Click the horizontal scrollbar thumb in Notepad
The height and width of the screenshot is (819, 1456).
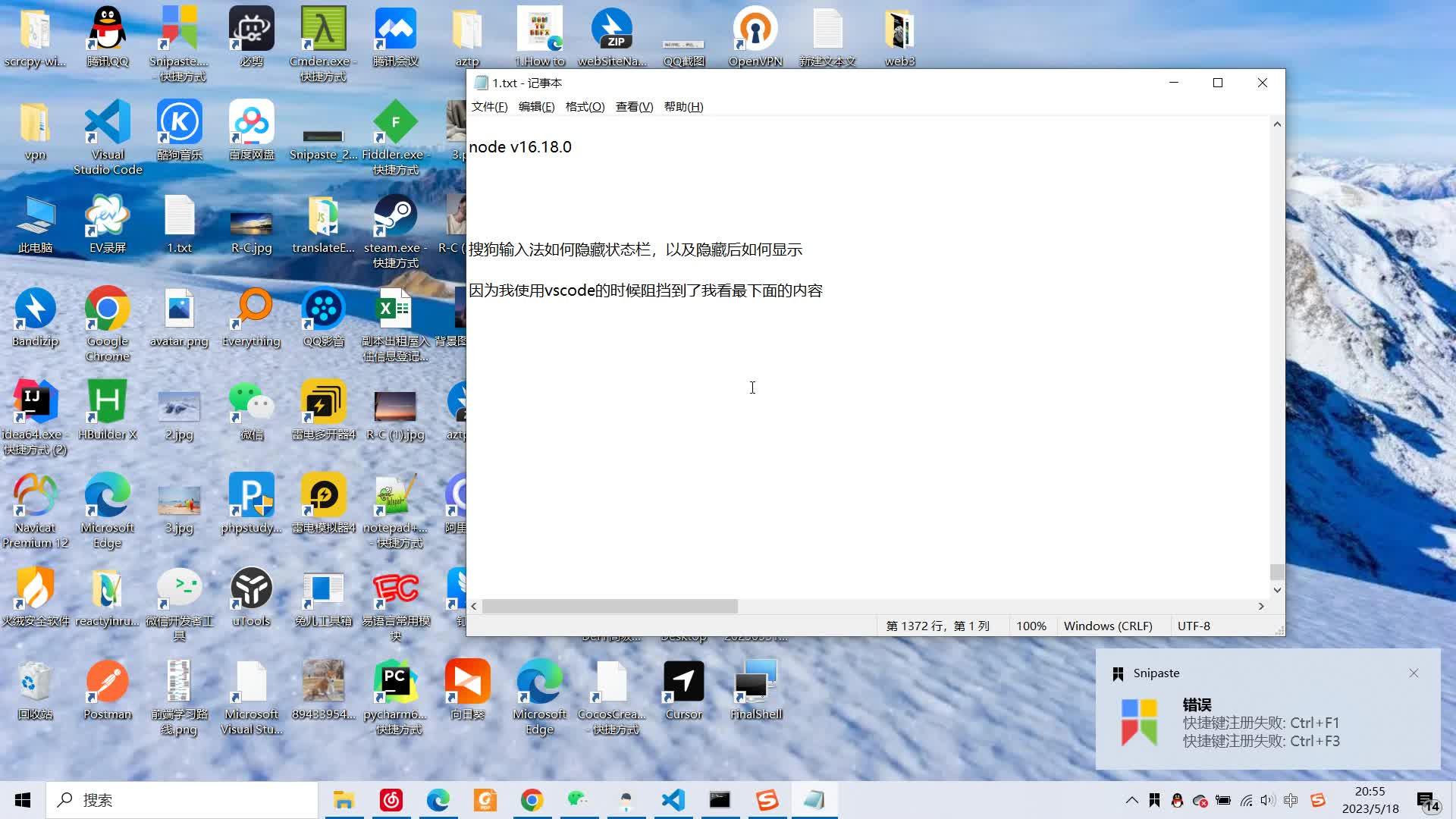pos(610,606)
